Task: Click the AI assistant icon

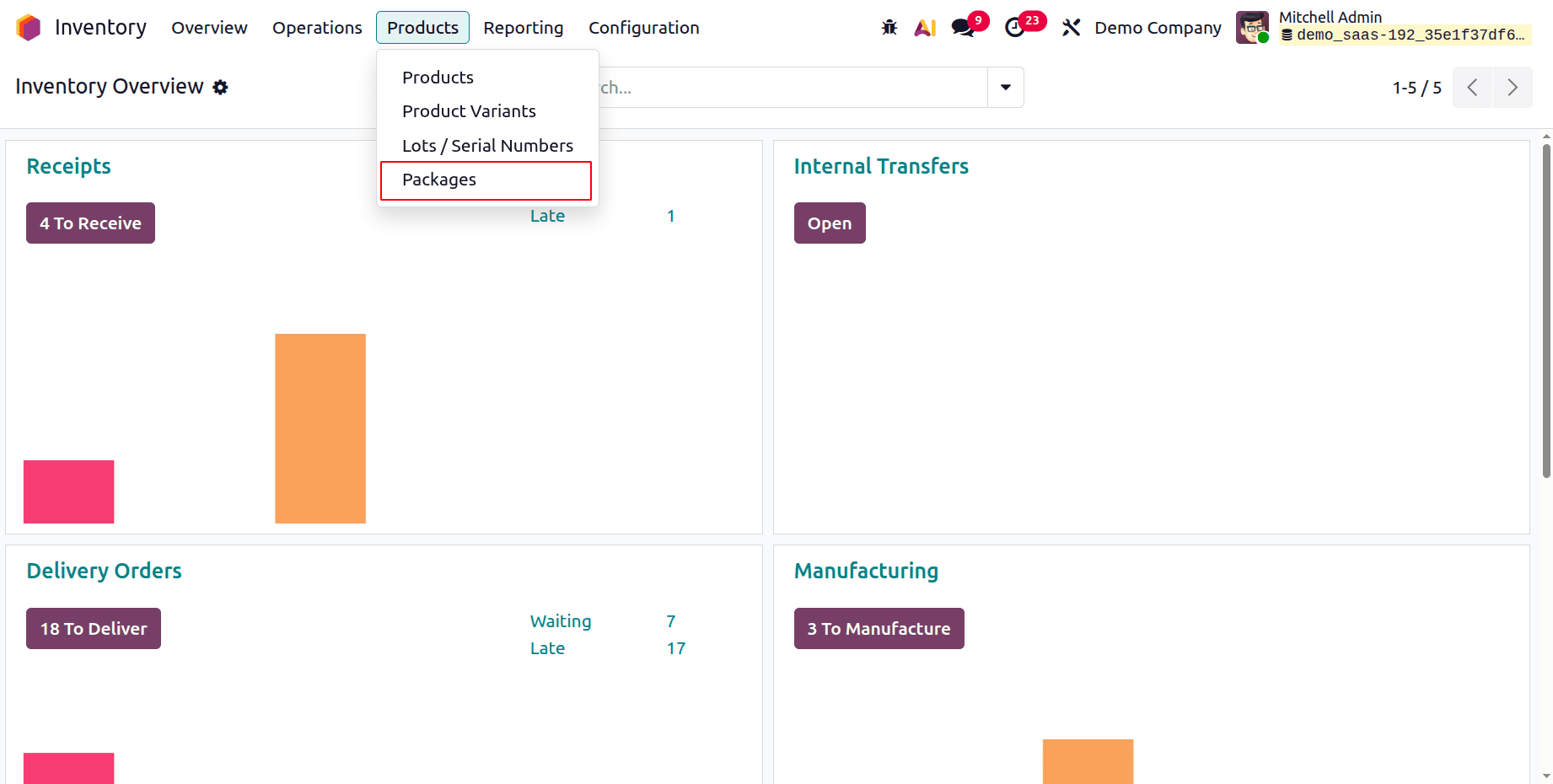Action: coord(925,27)
